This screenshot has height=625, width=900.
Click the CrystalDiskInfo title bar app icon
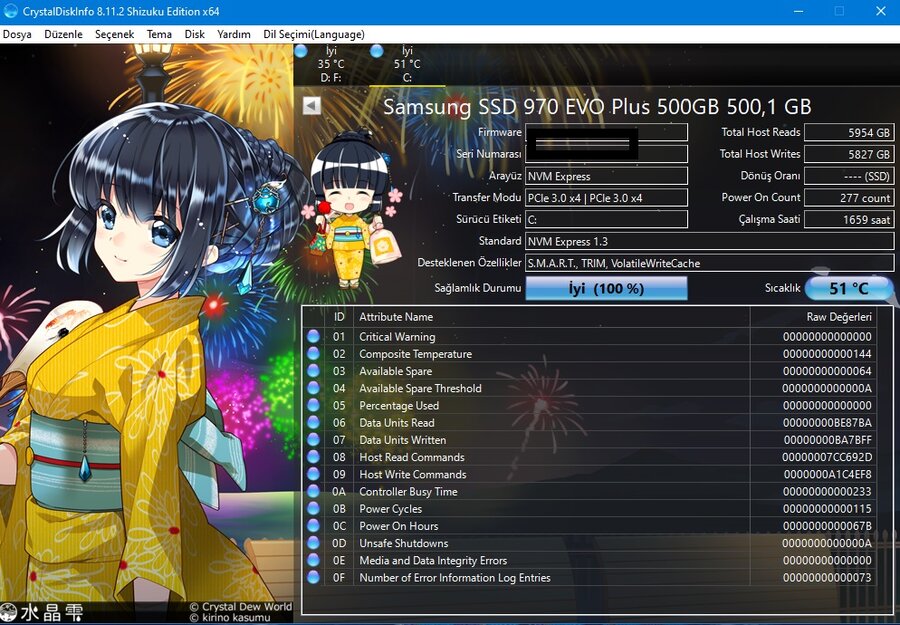point(10,11)
